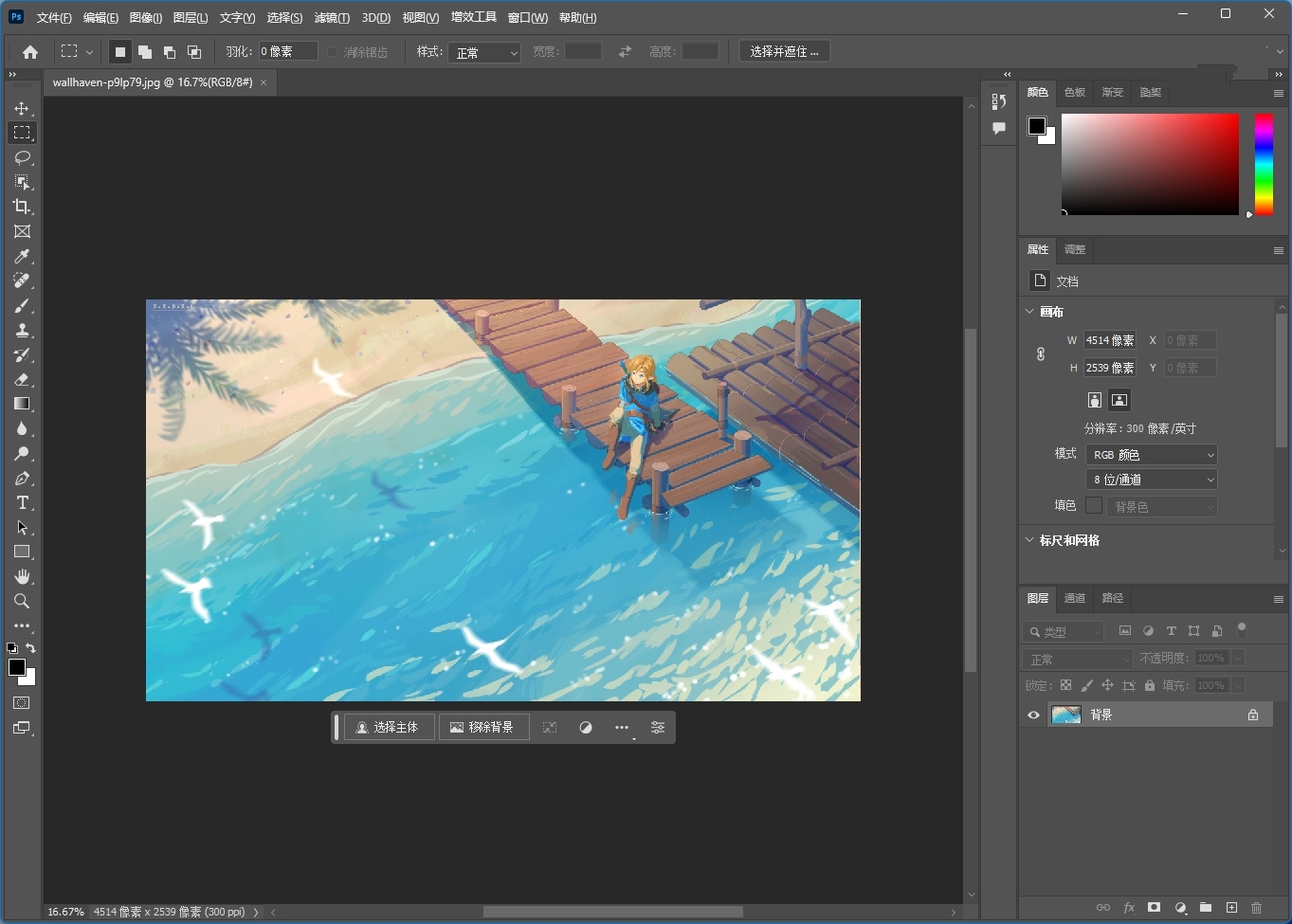
Task: Select the Brush tool
Action: (22, 305)
